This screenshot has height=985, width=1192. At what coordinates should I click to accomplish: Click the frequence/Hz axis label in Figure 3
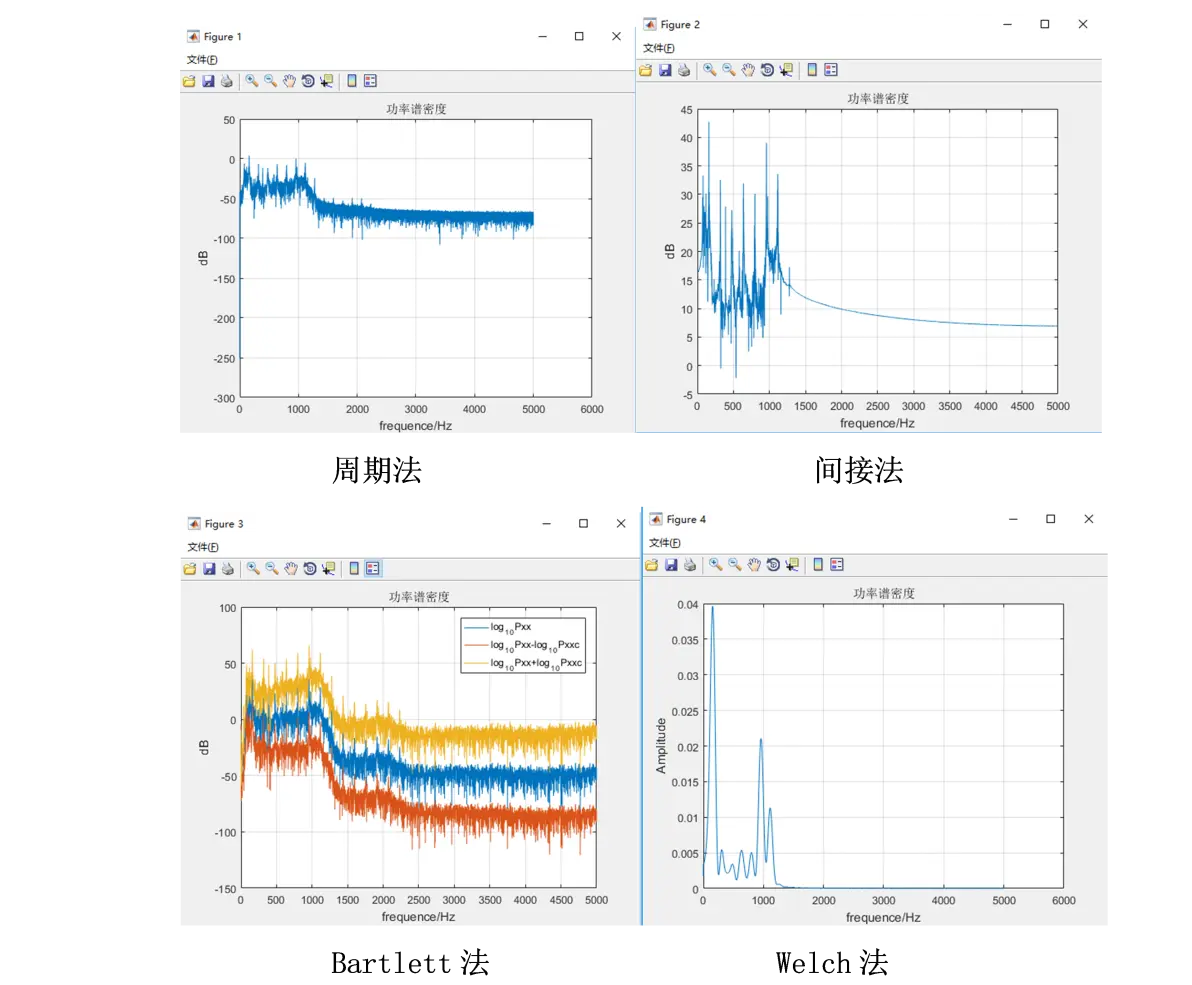418,917
